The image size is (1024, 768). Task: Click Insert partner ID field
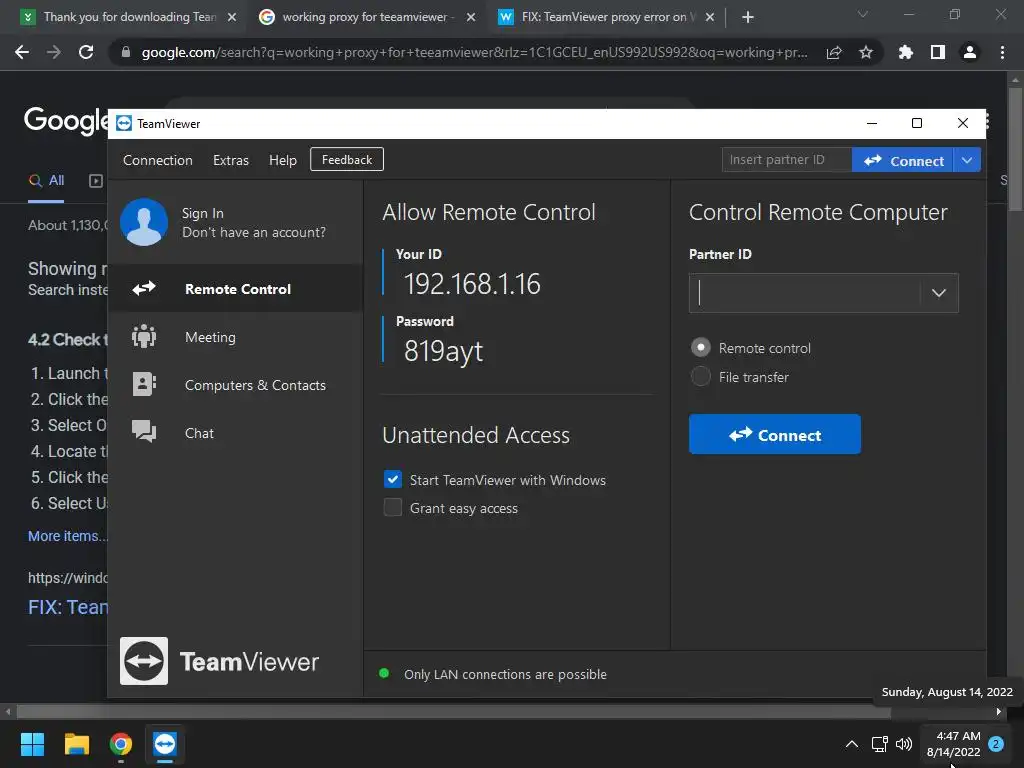(x=786, y=160)
